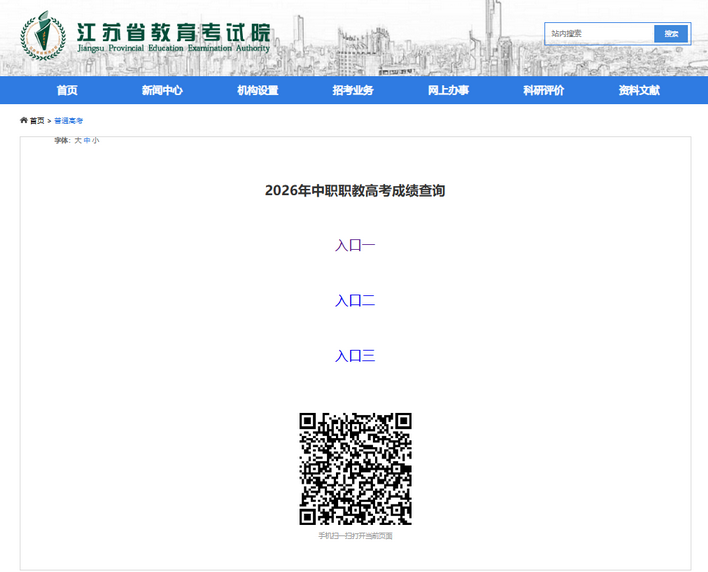Click the 普通高考 breadcrumb link
Screen dimensions: 708x572
pos(69,121)
